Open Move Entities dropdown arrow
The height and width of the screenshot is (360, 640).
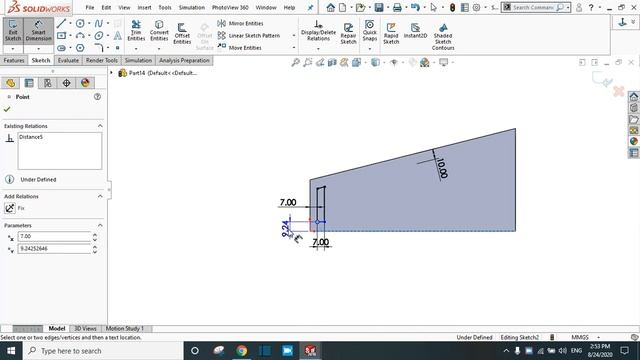point(293,48)
